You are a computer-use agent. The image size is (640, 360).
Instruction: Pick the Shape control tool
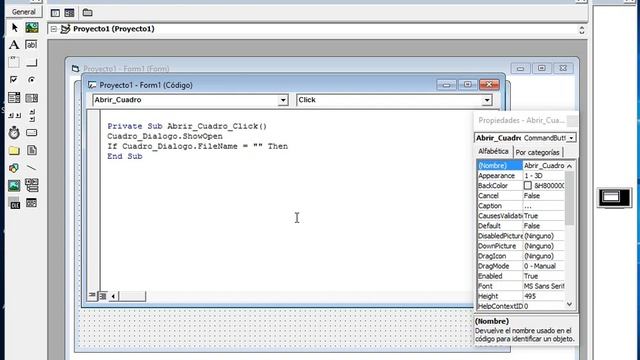pos(14,168)
